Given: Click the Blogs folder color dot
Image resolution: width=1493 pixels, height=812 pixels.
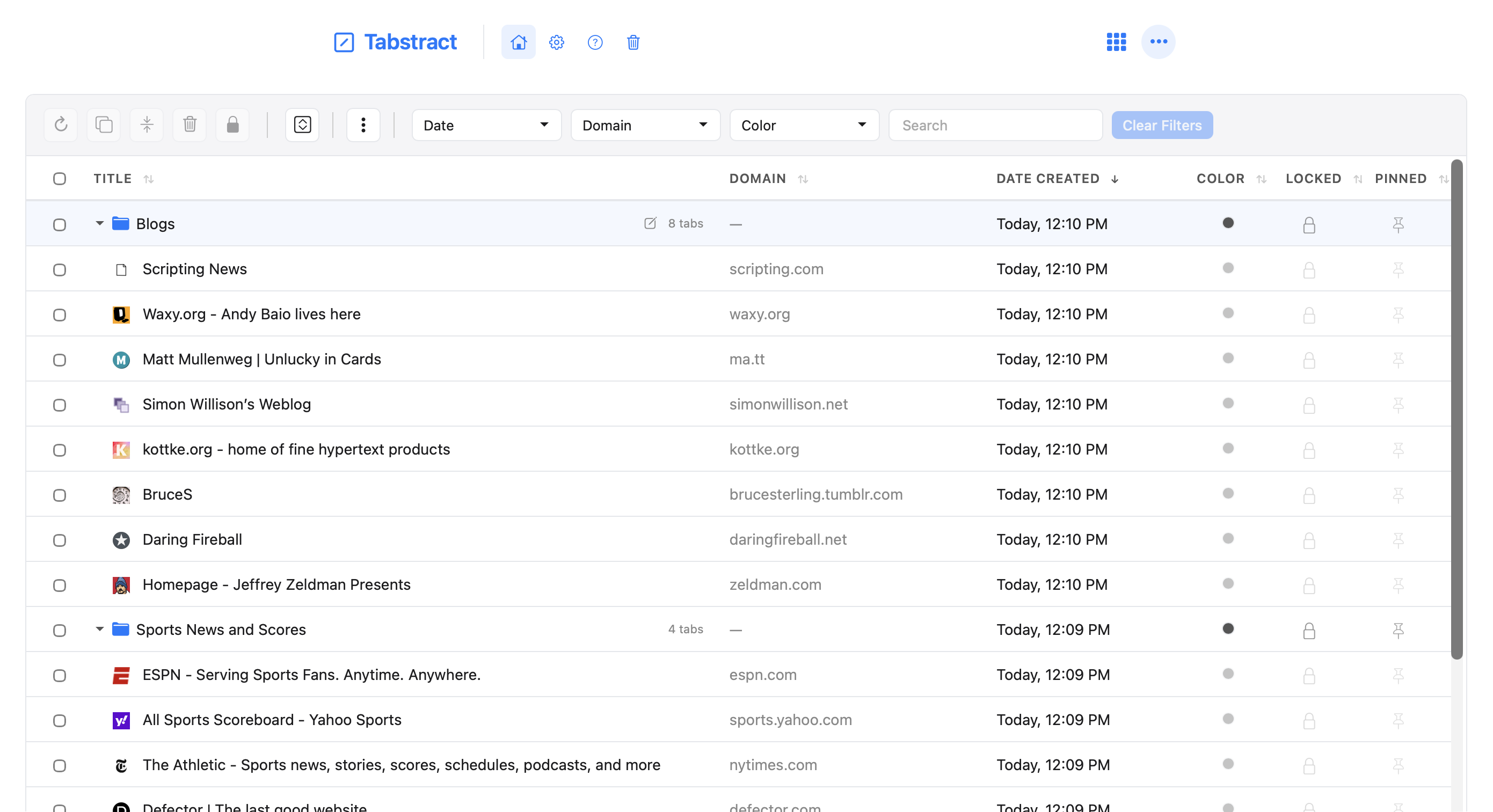Looking at the screenshot, I should (1228, 223).
